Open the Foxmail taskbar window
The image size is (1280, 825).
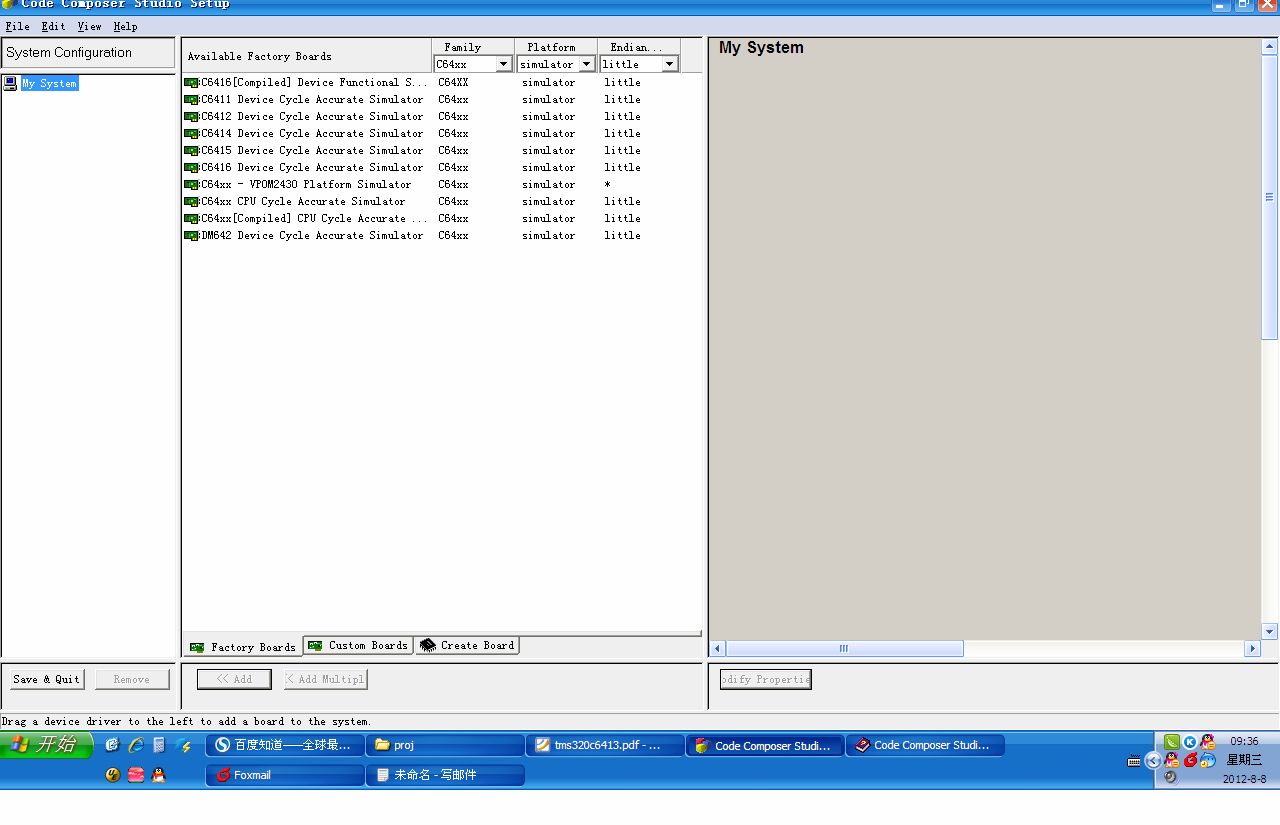(x=285, y=775)
